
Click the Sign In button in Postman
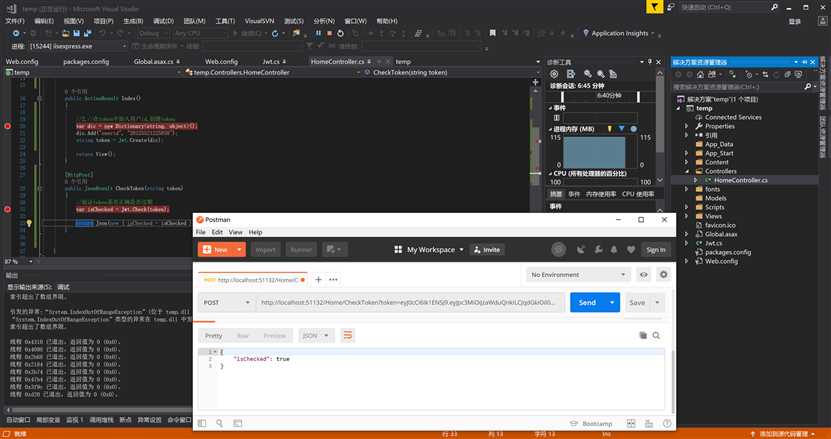click(x=656, y=249)
